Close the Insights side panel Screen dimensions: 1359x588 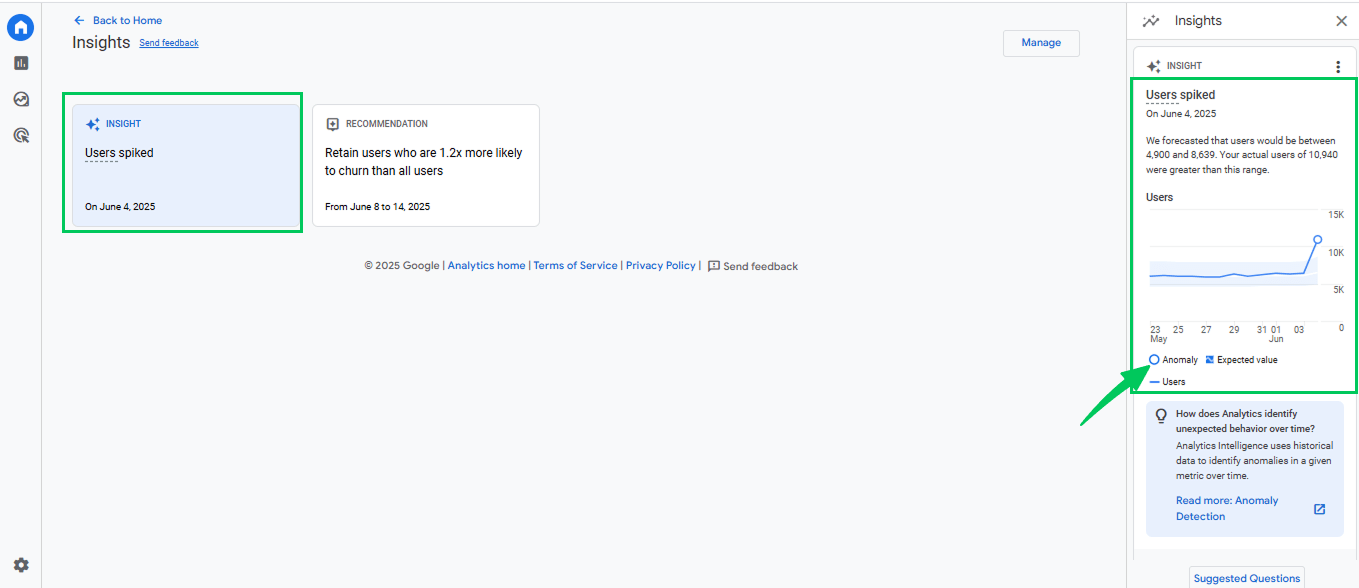[1341, 21]
